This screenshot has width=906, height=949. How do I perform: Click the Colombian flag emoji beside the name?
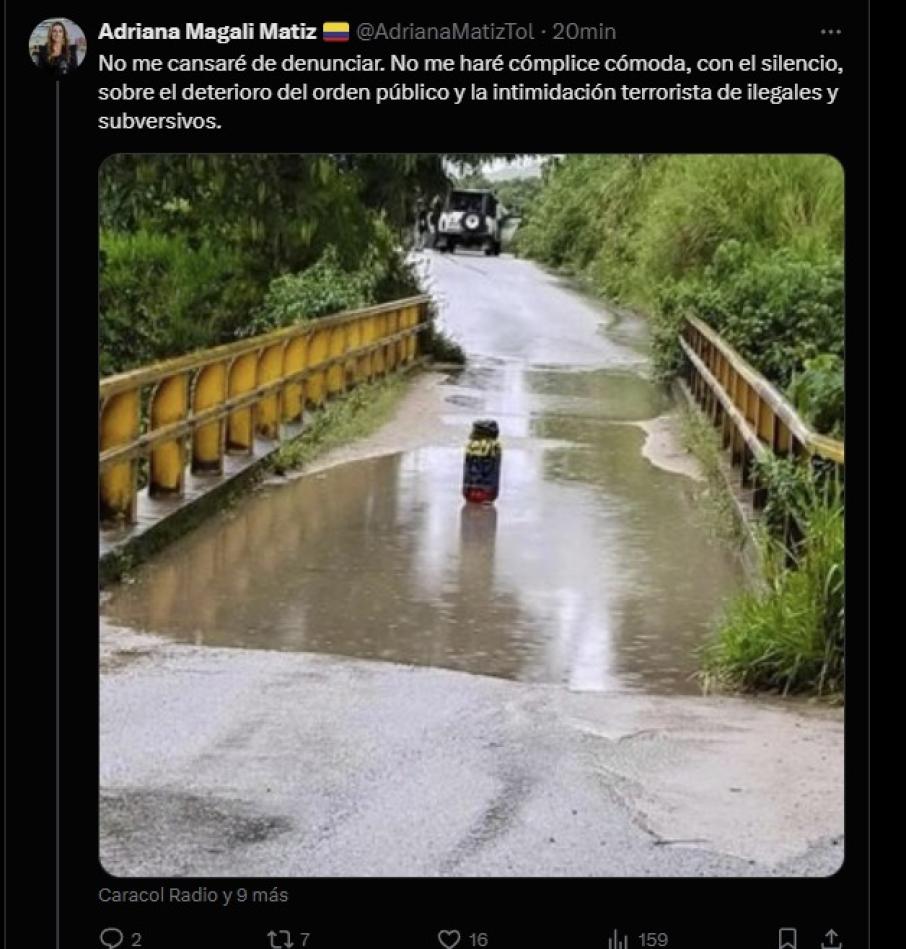[336, 32]
